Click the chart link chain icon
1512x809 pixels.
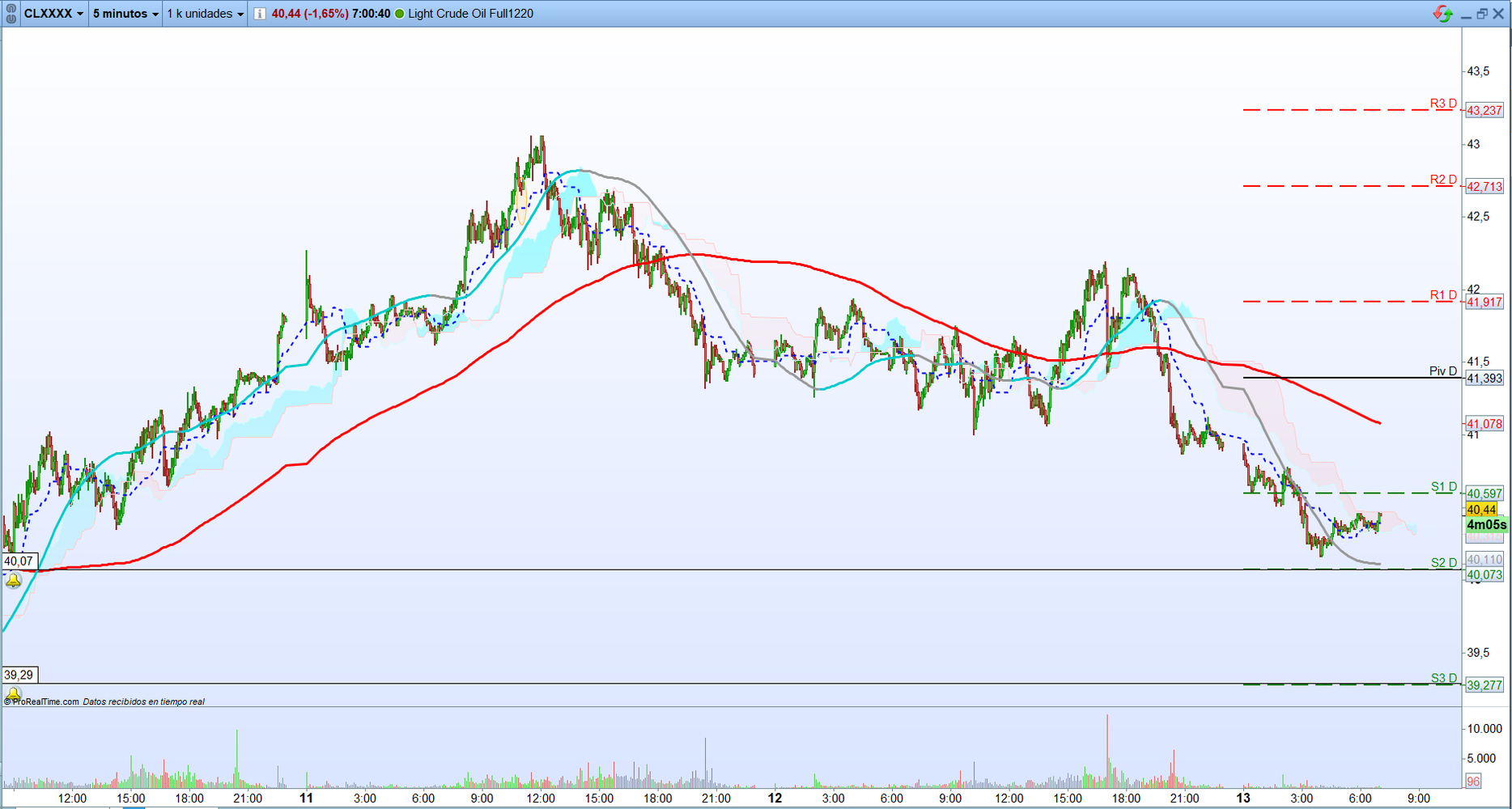[11, 14]
